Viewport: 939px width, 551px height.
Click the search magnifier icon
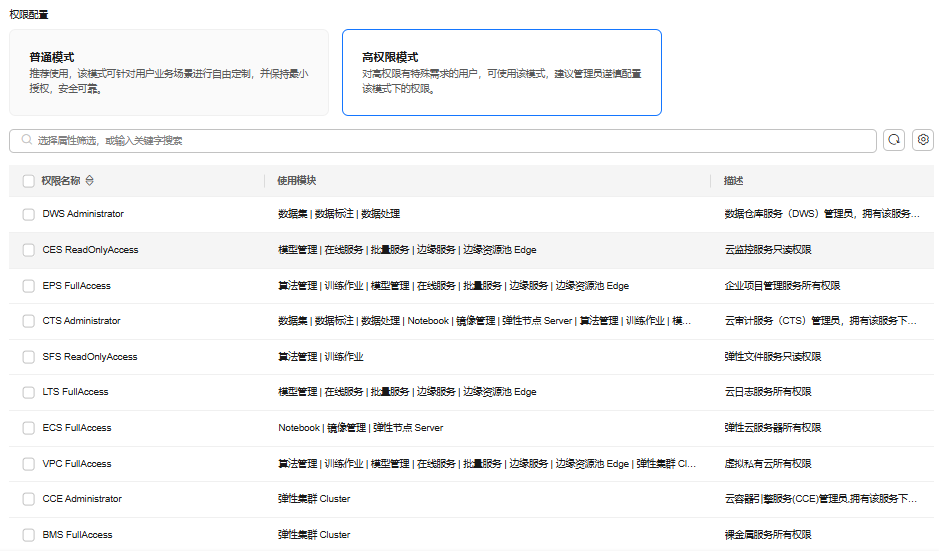27,141
